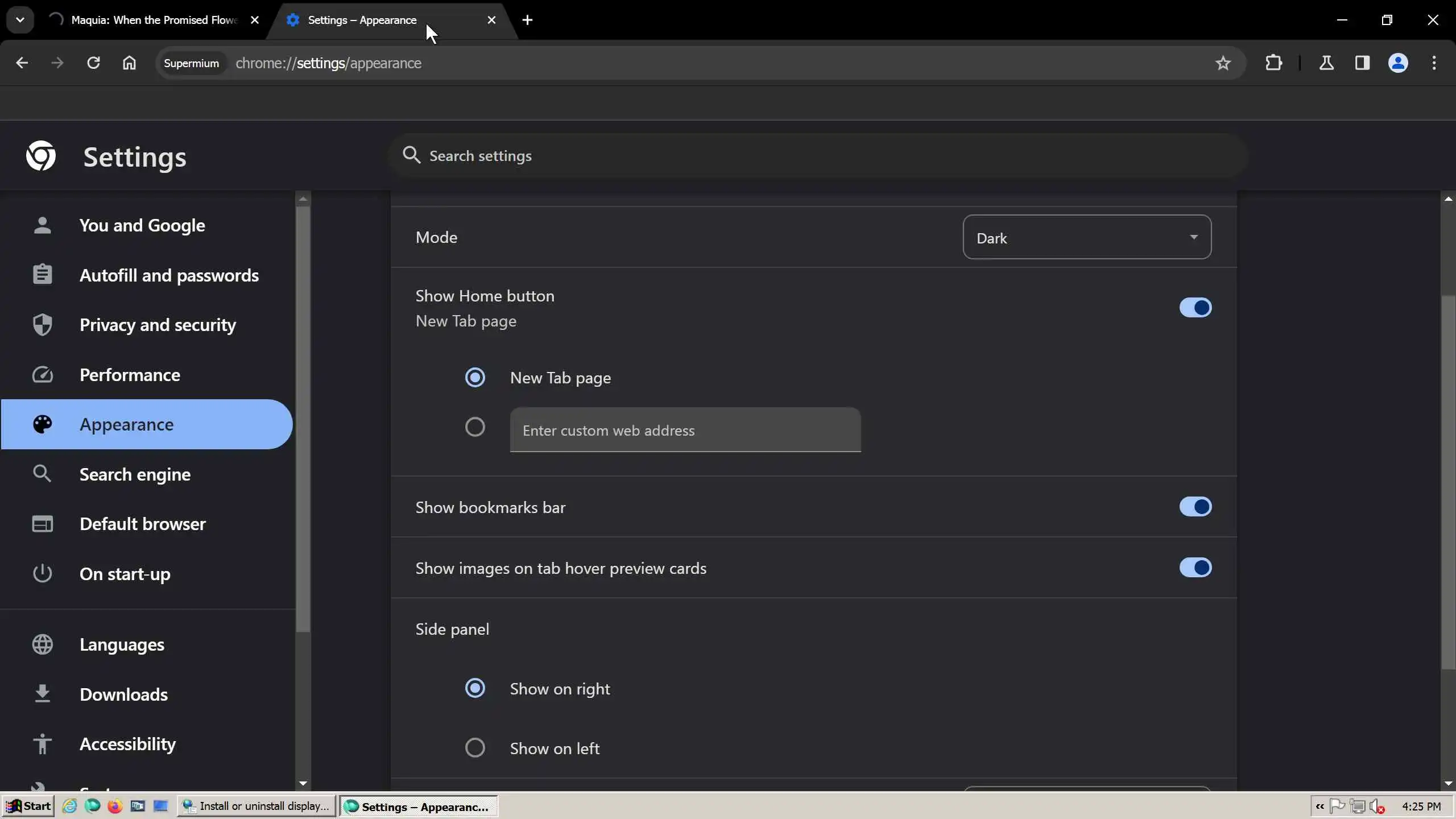The image size is (1456, 819).
Task: Switch to the Maquia browser tab
Action: [x=154, y=20]
